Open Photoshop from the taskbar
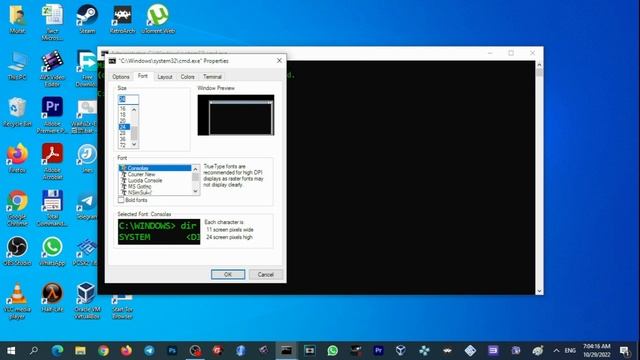Image resolution: width=640 pixels, height=360 pixels. pyautogui.click(x=172, y=351)
